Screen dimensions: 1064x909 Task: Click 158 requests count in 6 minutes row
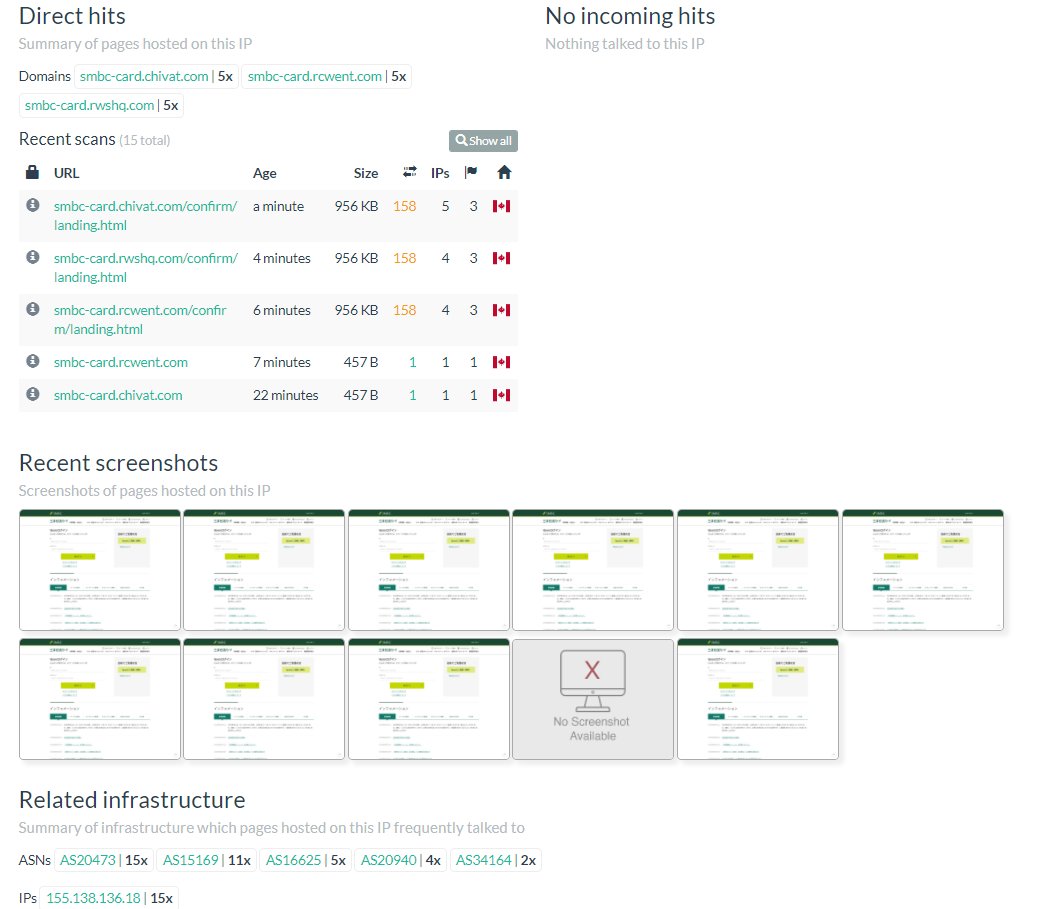point(404,310)
